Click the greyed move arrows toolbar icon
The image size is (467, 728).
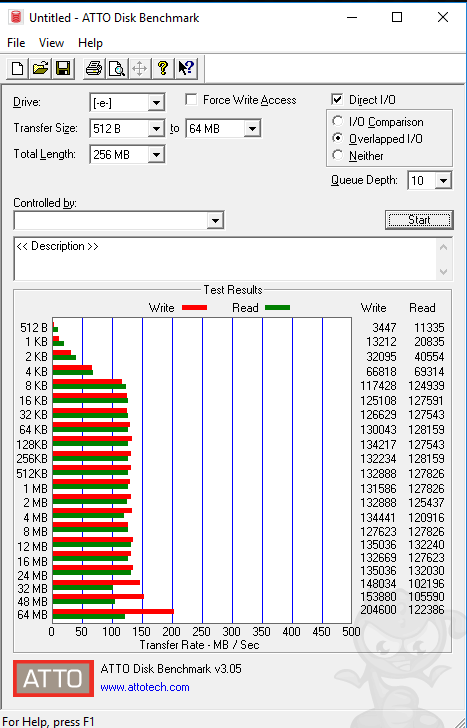pos(139,69)
